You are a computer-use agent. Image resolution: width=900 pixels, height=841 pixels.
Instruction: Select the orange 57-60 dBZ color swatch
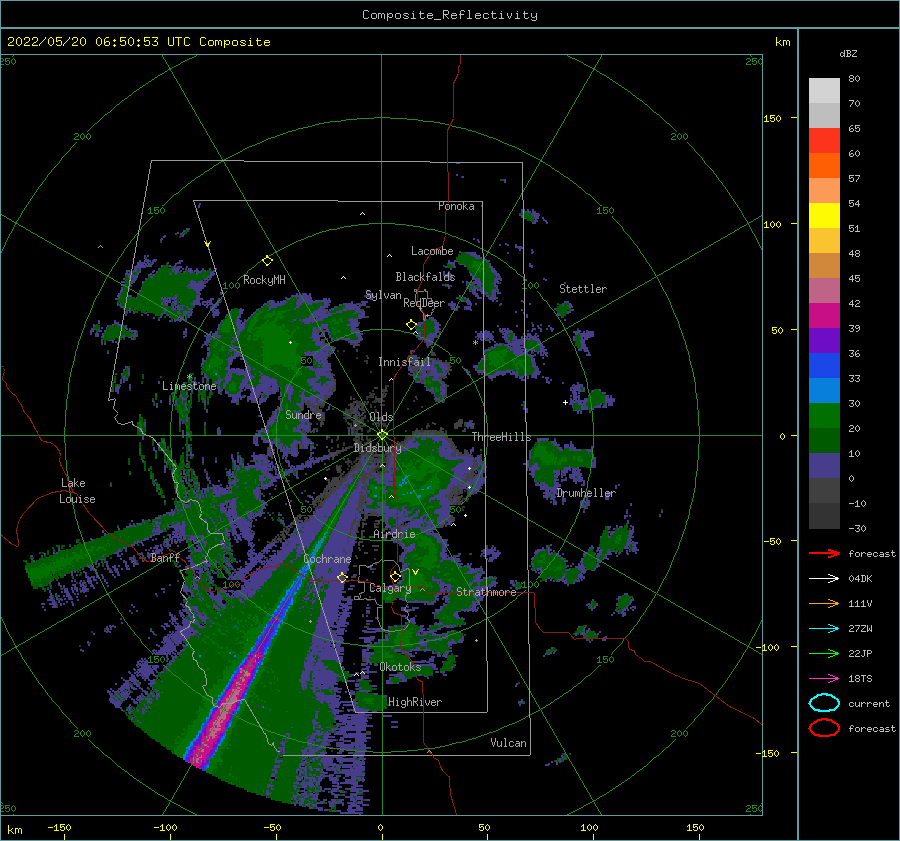[824, 165]
